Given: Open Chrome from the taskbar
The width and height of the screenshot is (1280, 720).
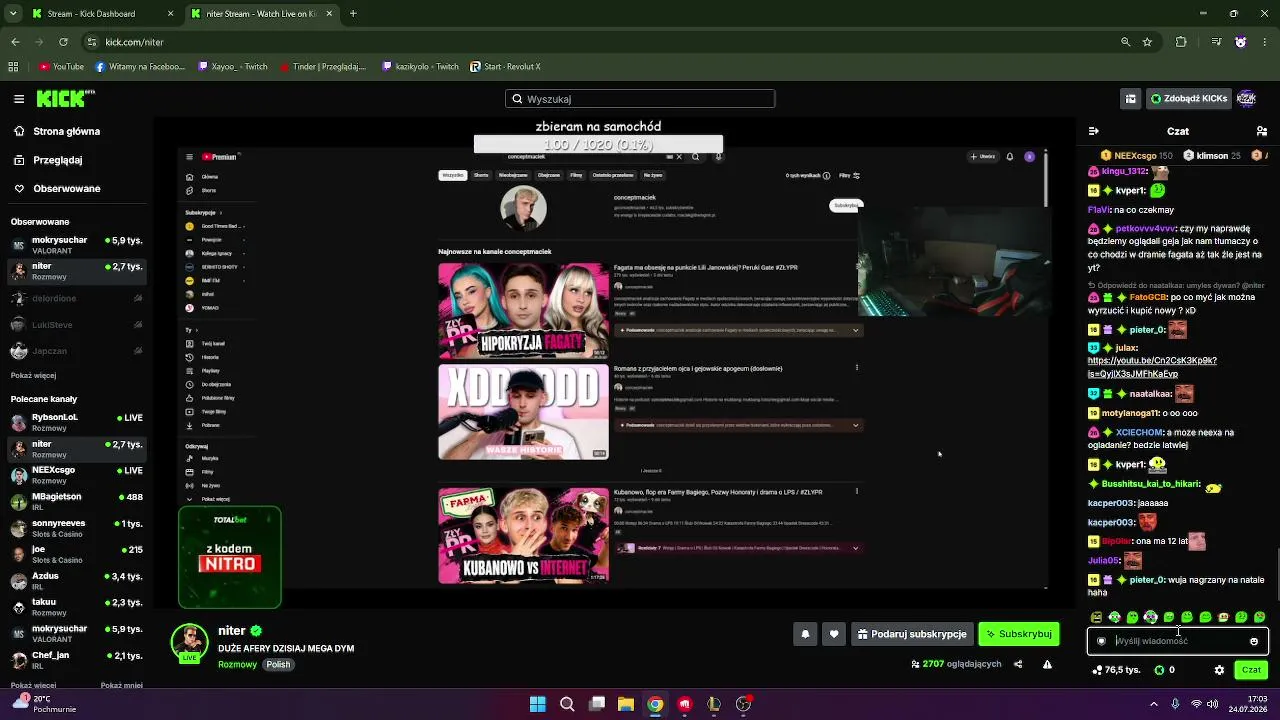Looking at the screenshot, I should tap(655, 704).
